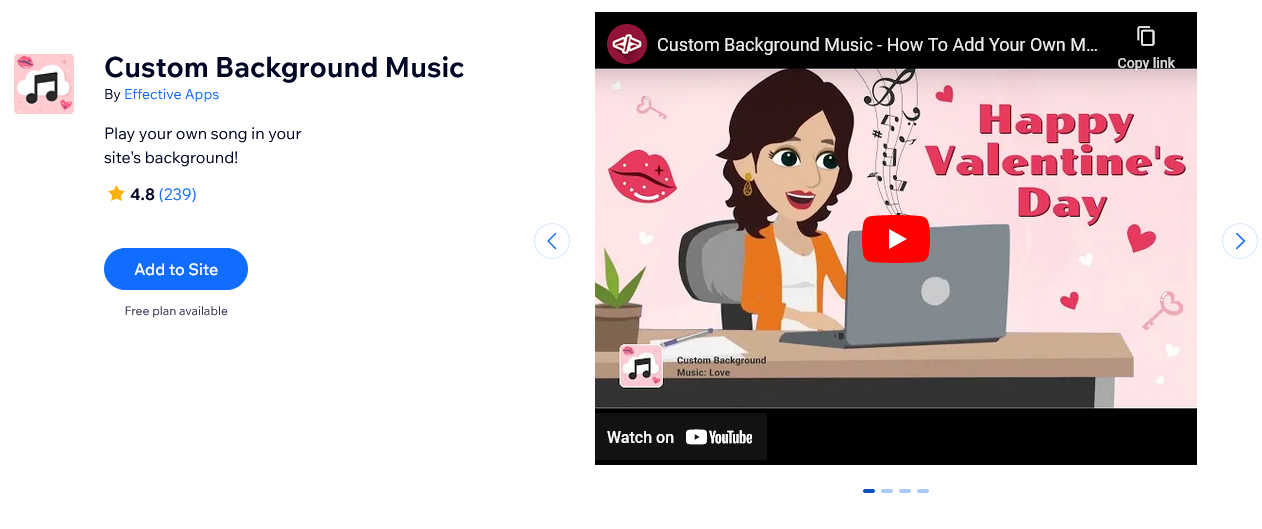This screenshot has width=1262, height=529.
Task: Click the gold star rating icon
Action: tap(116, 194)
